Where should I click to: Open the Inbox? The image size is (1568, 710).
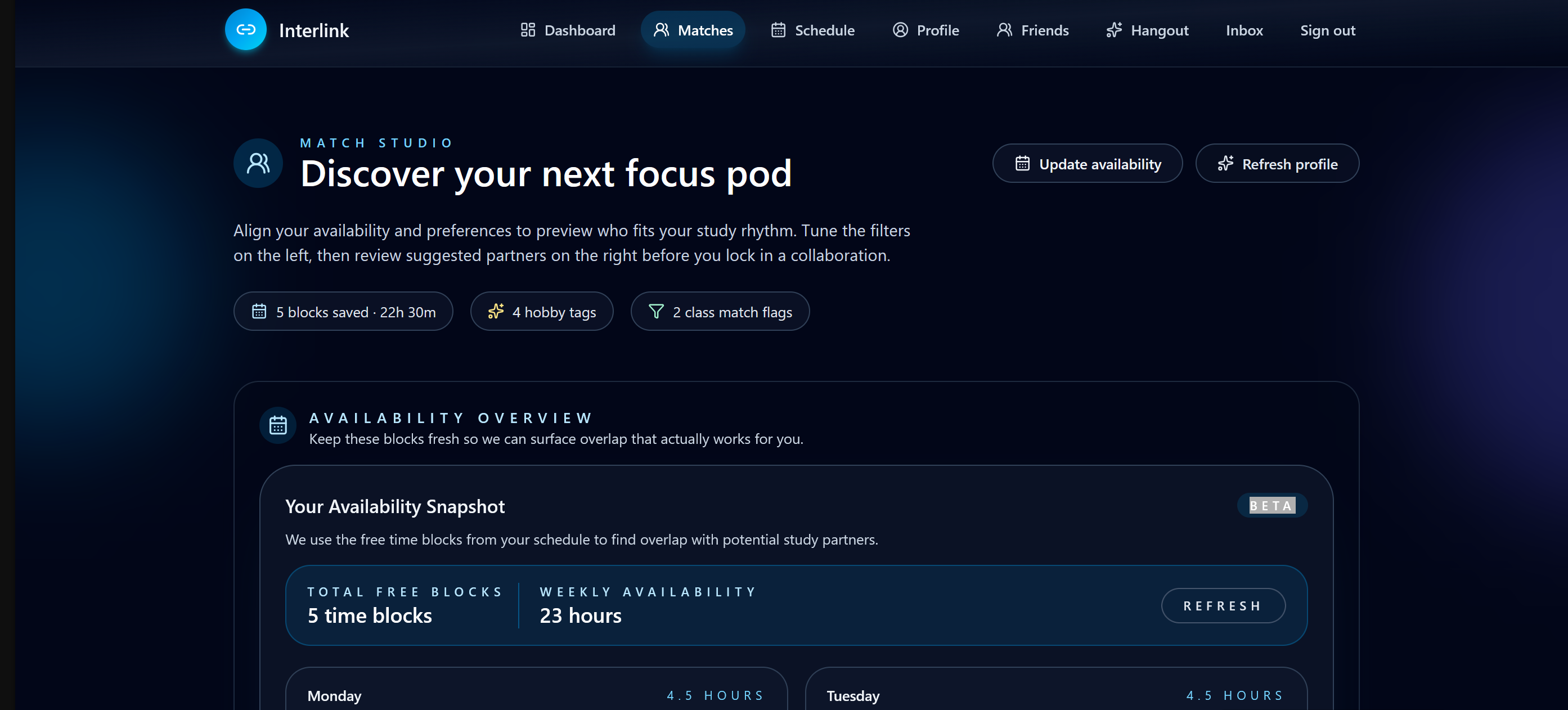pyautogui.click(x=1243, y=30)
